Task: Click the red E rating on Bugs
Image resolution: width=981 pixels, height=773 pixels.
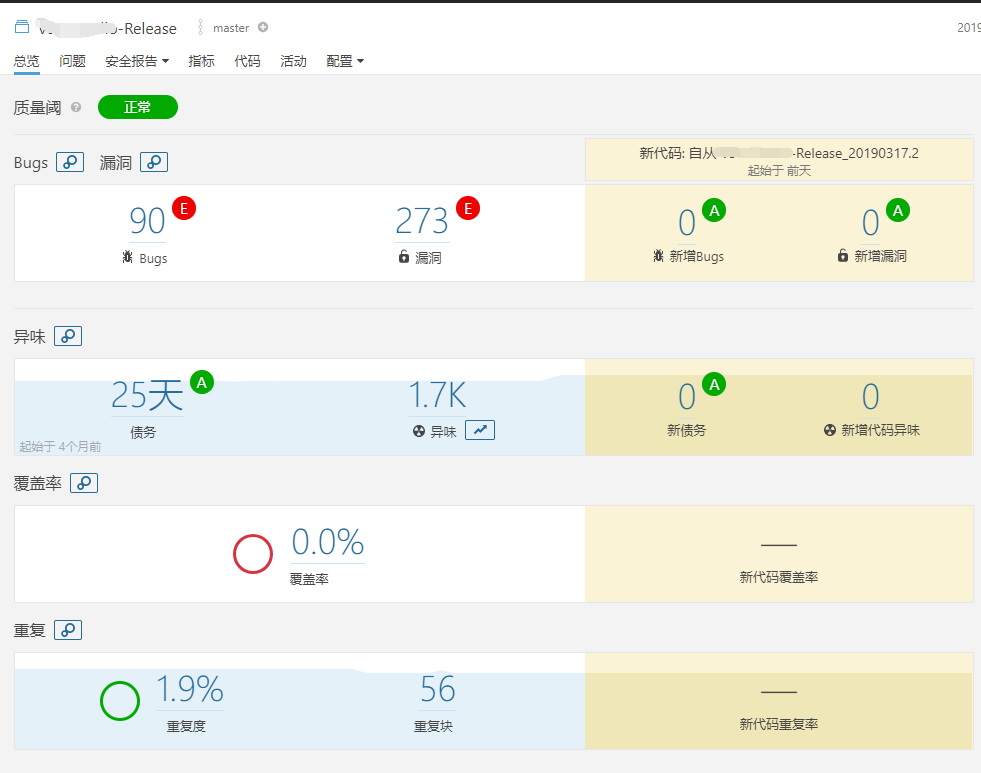Action: coord(184,208)
